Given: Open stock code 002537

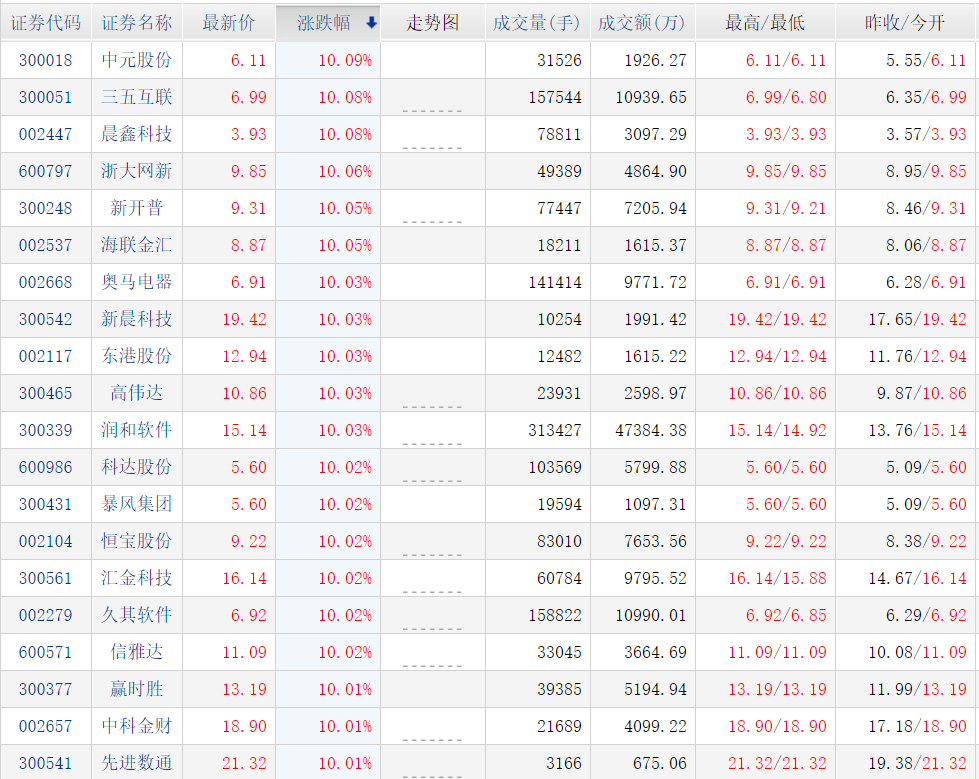Looking at the screenshot, I should coord(46,245).
